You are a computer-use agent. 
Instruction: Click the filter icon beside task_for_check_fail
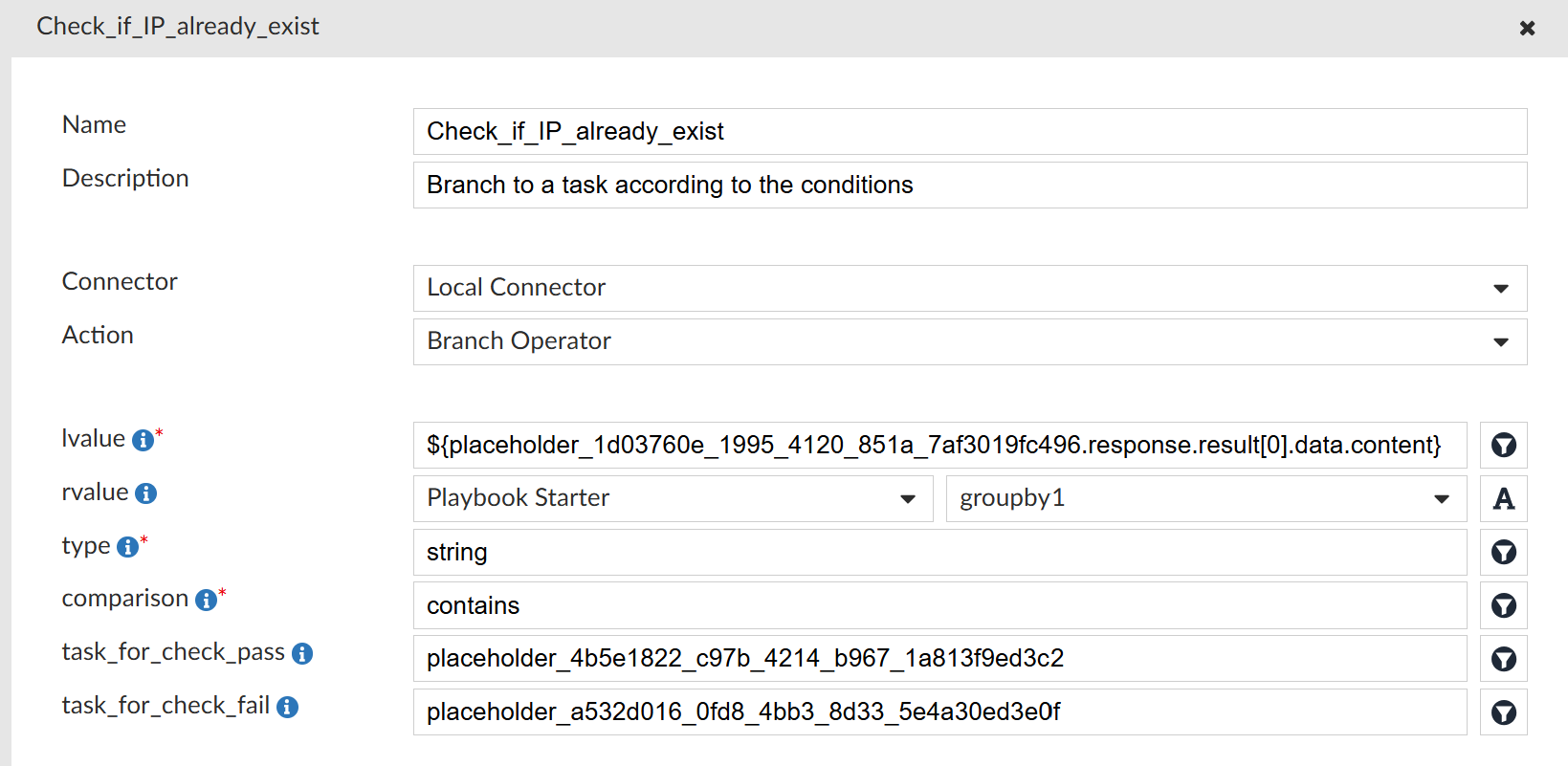point(1503,712)
